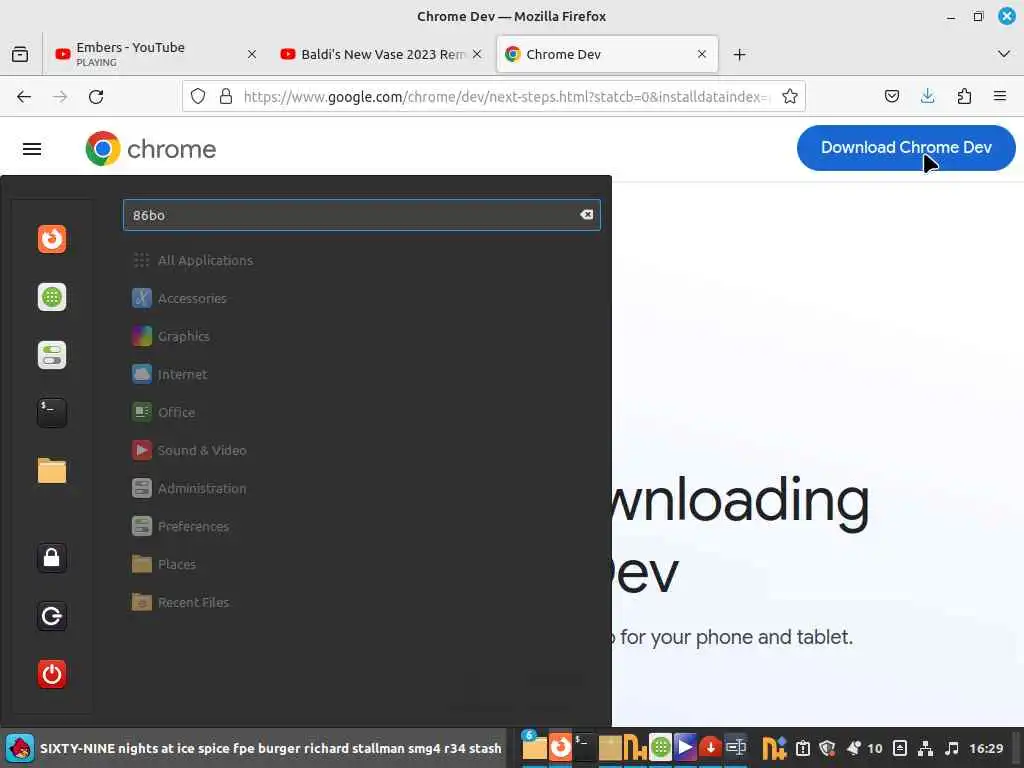Select Internet category

pos(170,374)
